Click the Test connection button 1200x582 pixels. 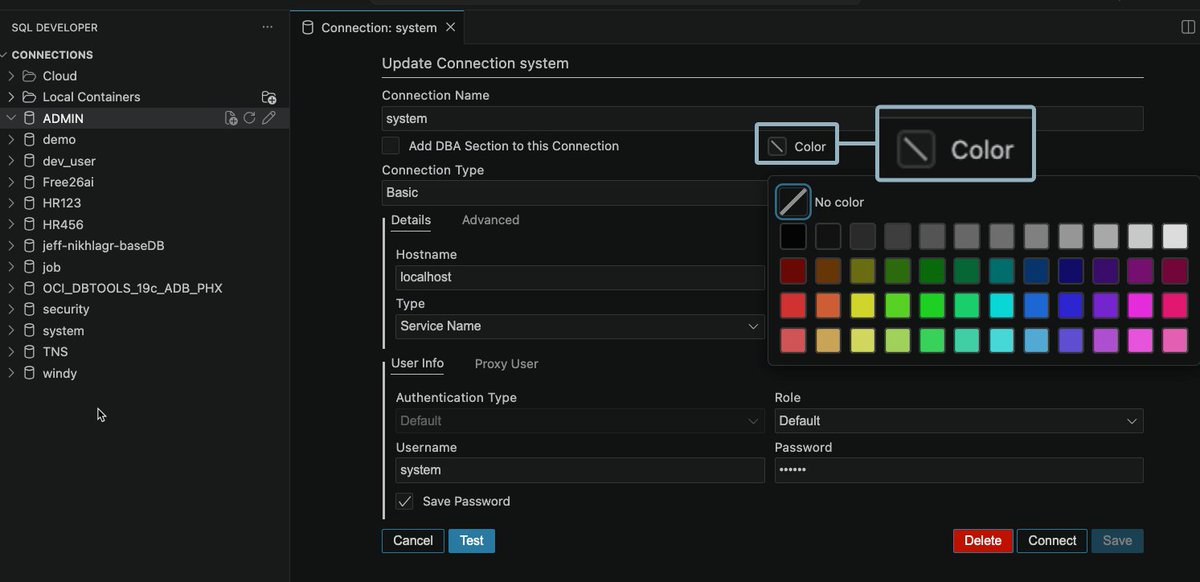pos(472,541)
